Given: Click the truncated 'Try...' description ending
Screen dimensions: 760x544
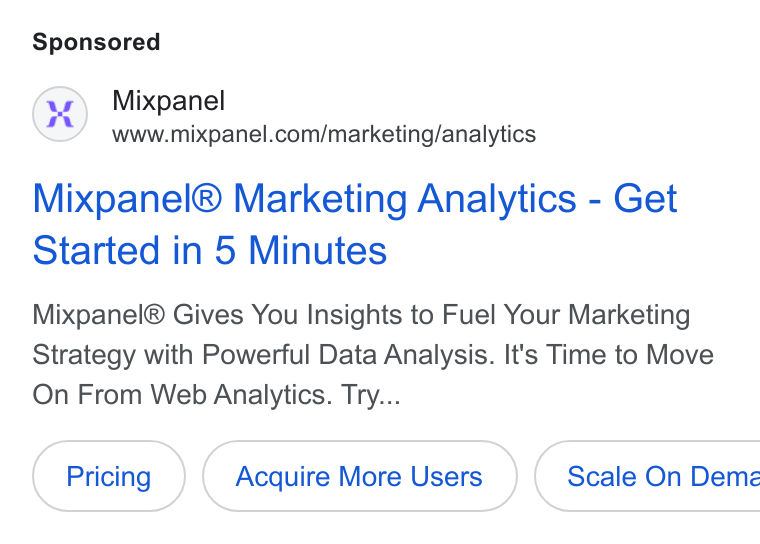Looking at the screenshot, I should point(371,395).
